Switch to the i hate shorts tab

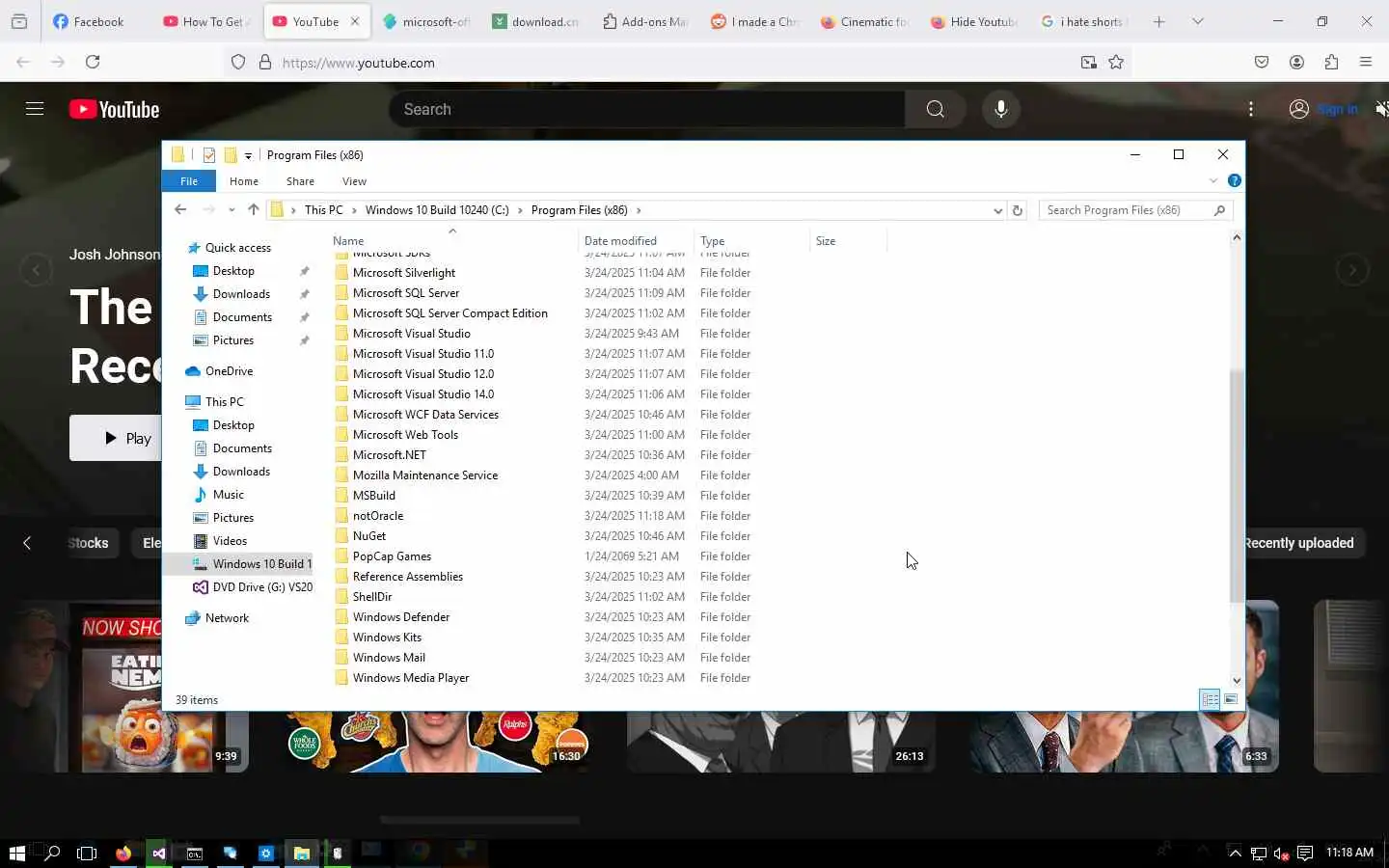click(1084, 21)
